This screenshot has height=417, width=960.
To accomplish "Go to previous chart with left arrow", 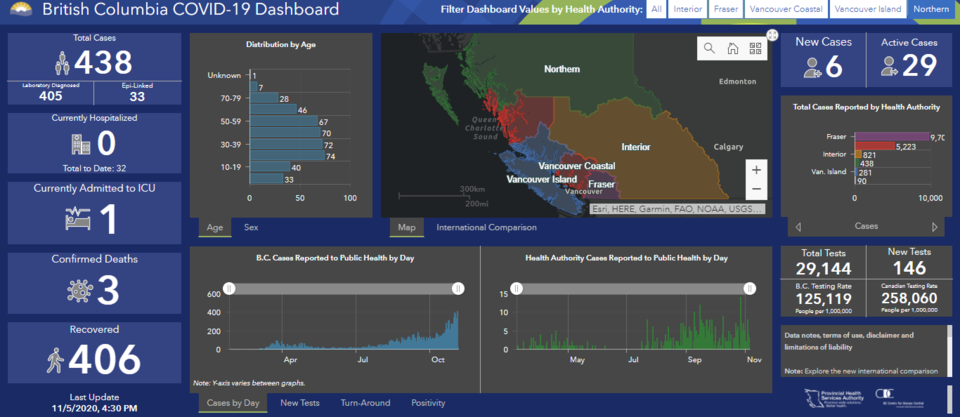I will (798, 227).
